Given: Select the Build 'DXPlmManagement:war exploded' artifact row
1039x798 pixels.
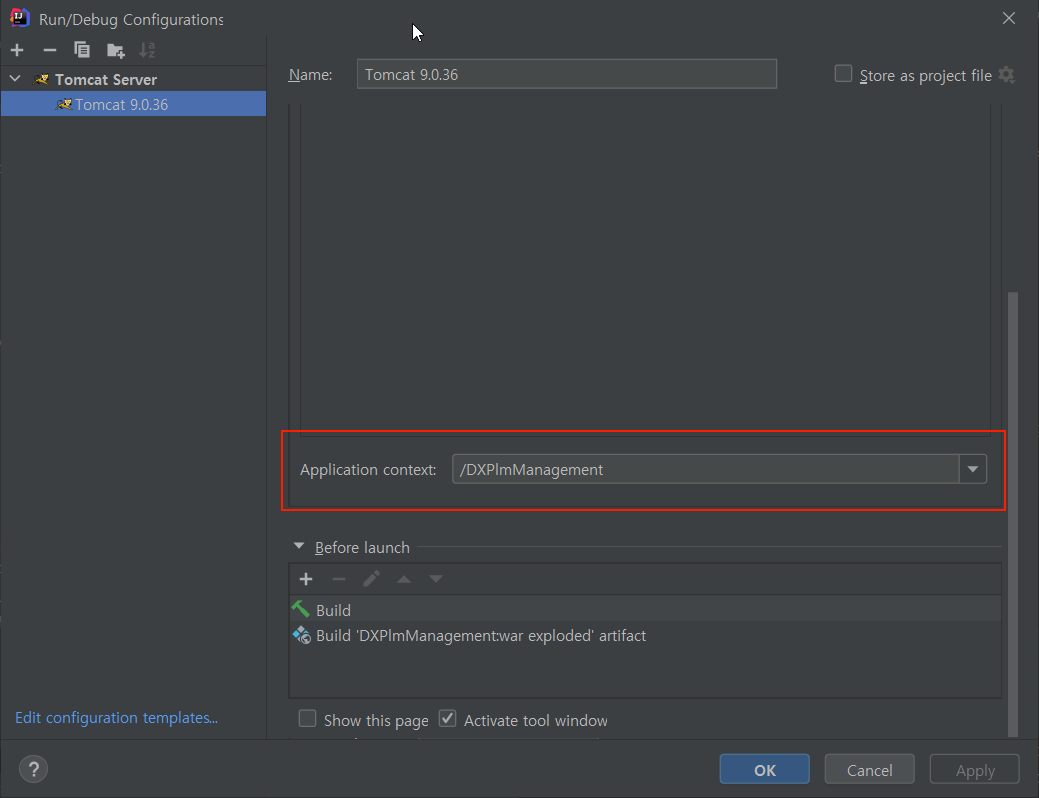Looking at the screenshot, I should pos(645,635).
